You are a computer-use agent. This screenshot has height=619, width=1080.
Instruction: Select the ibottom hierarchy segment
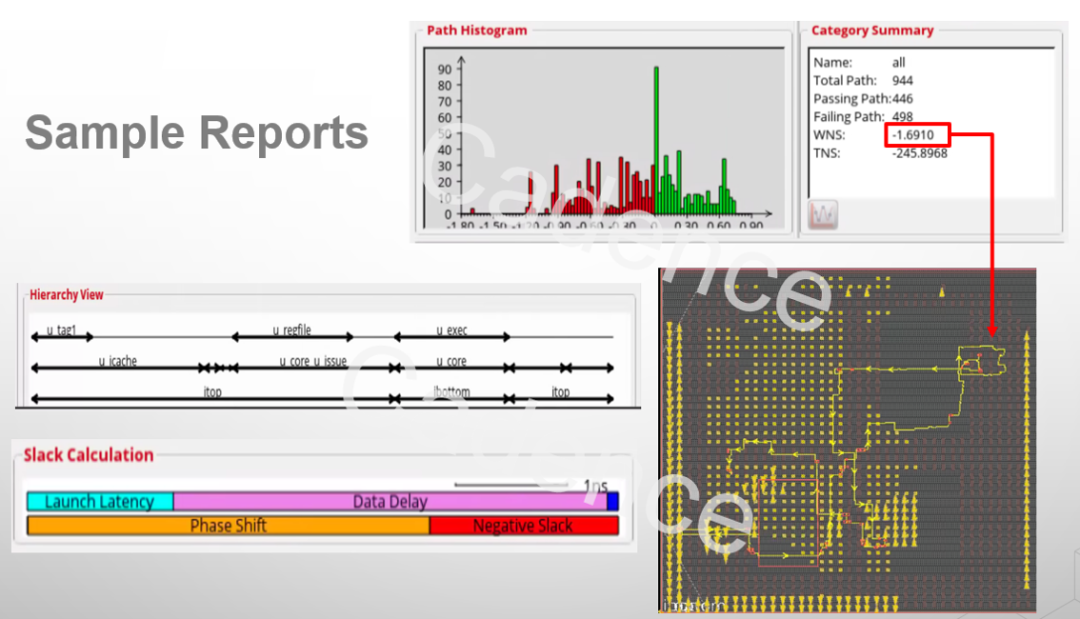[452, 398]
